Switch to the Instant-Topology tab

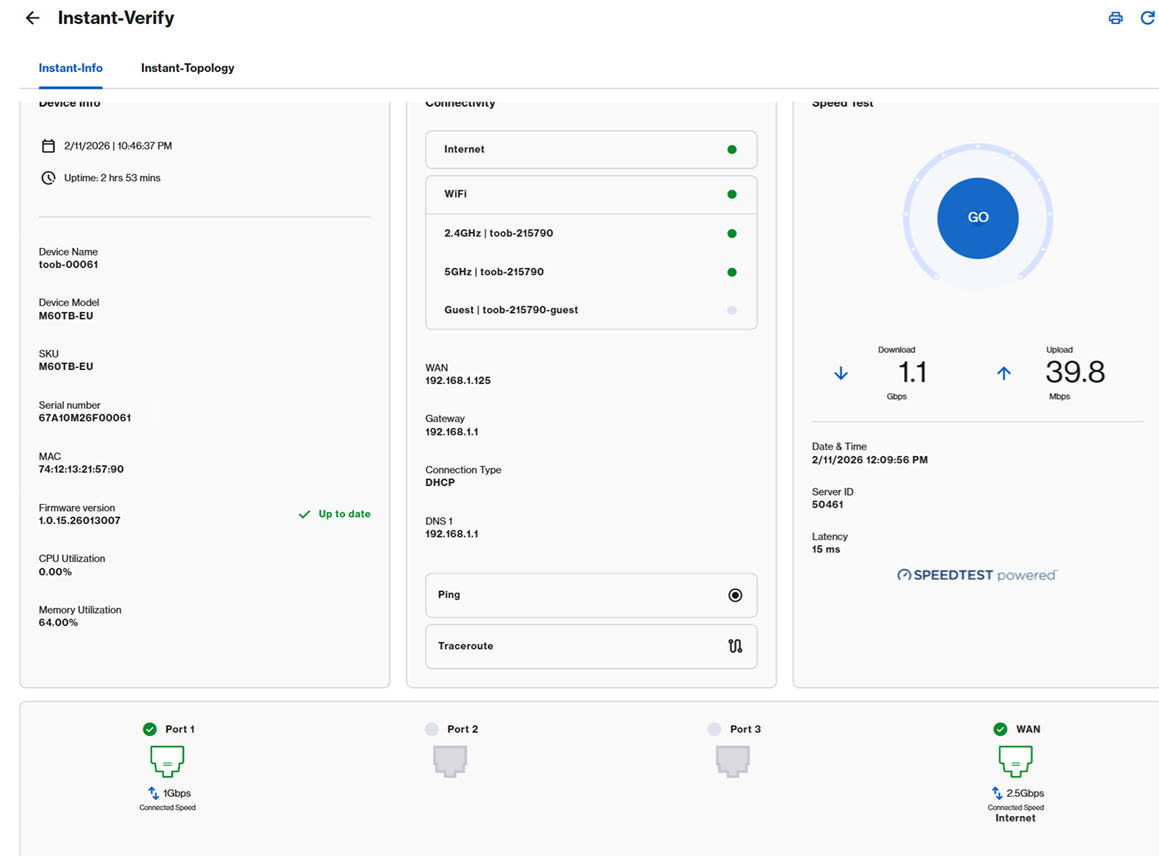pyautogui.click(x=187, y=67)
